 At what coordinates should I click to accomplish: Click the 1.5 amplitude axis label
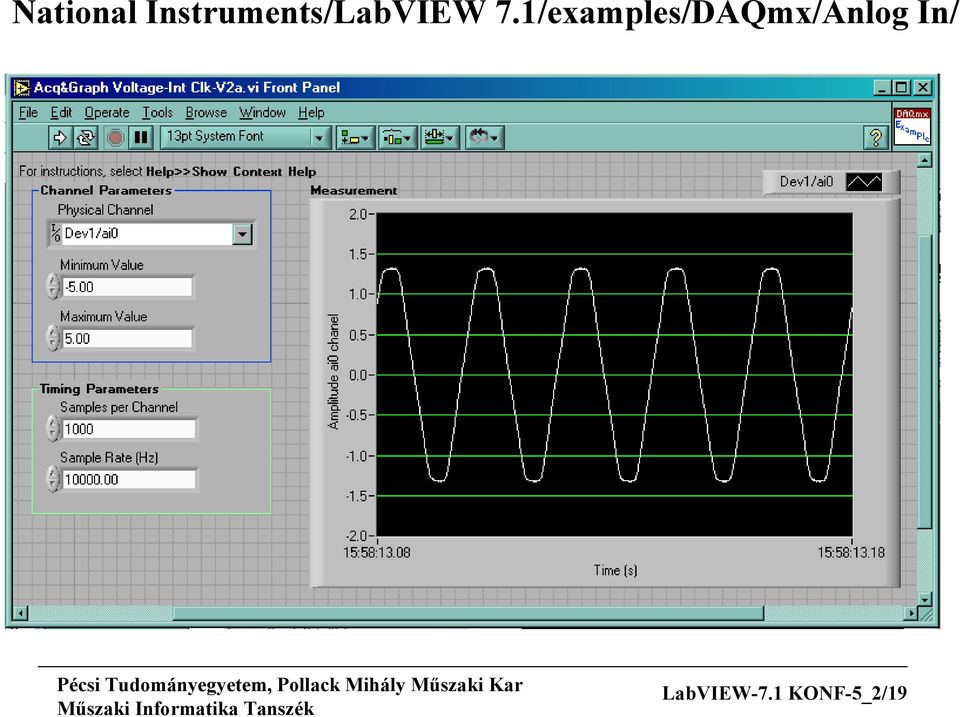click(358, 254)
